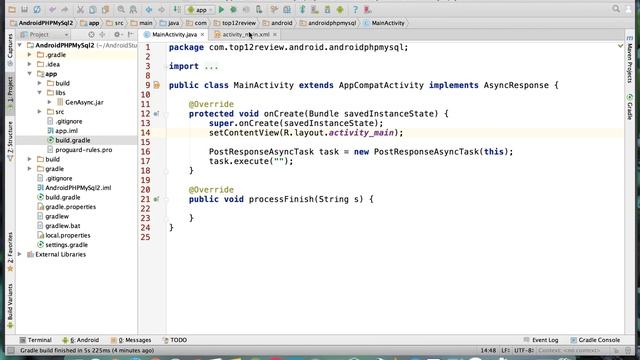Expand the folded import statement
The image size is (640, 360).
211,66
